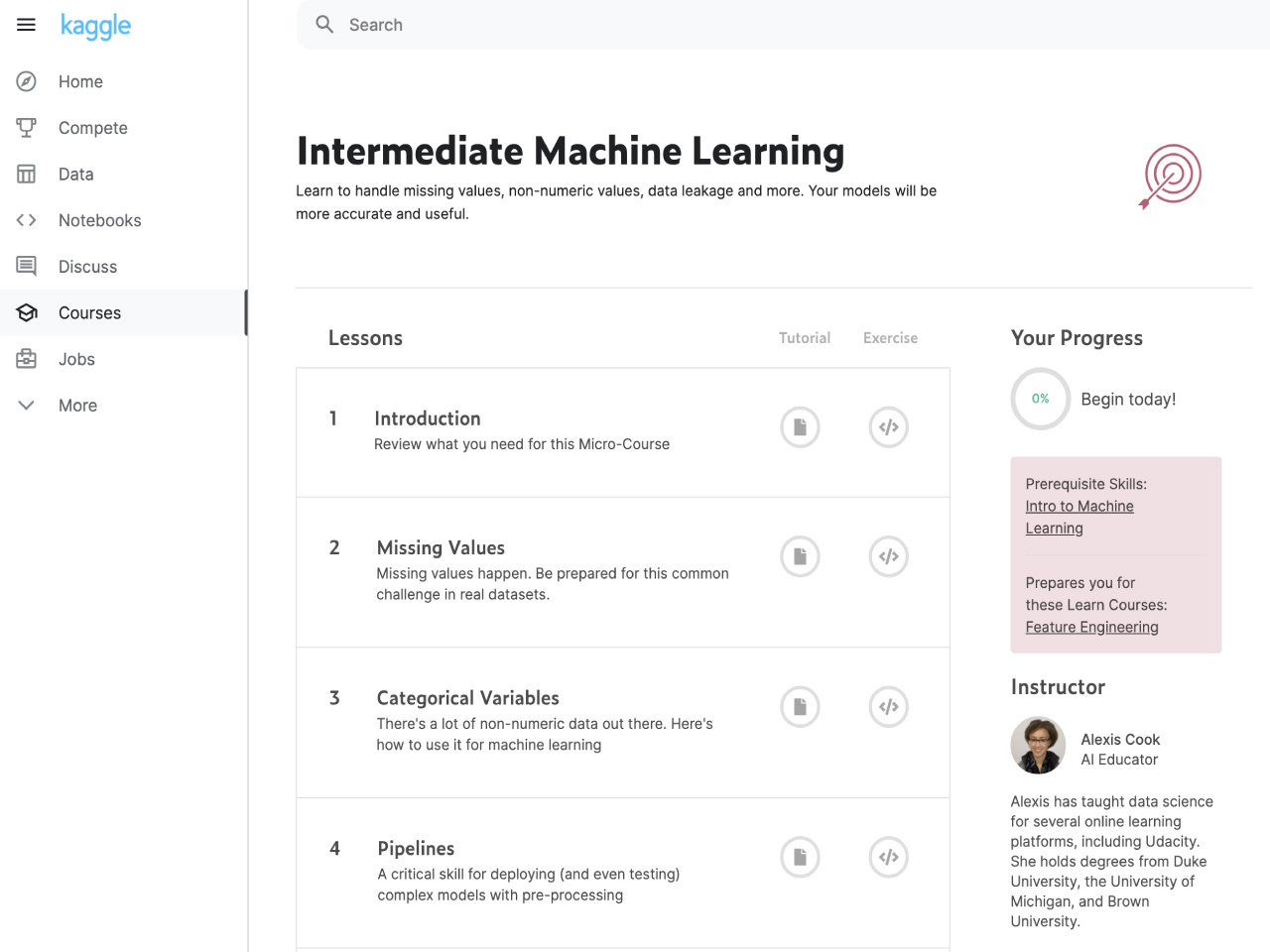Open the Missing Values tutorial icon
Image resolution: width=1270 pixels, height=952 pixels.
click(x=800, y=556)
